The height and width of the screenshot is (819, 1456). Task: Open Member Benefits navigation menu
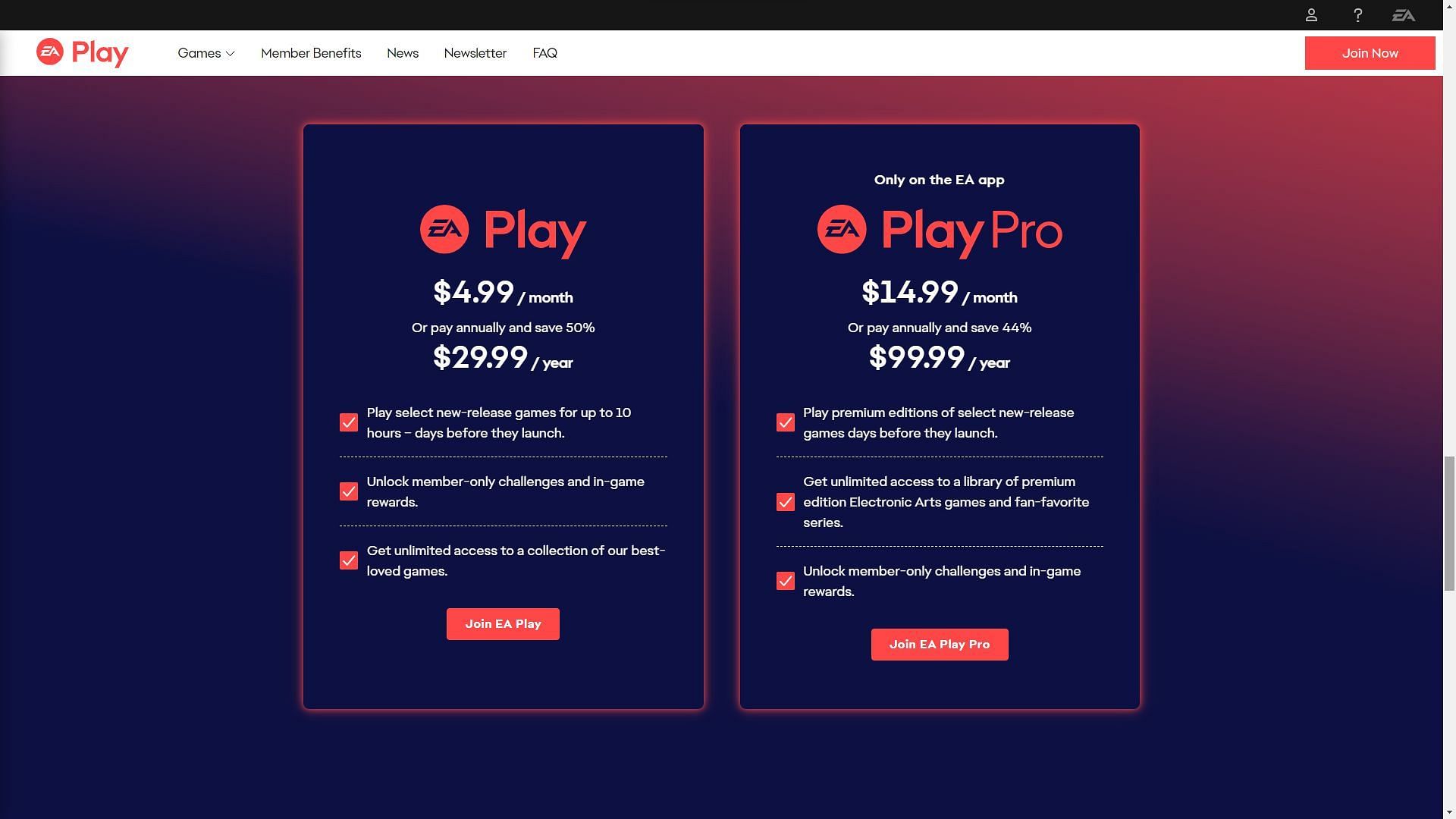click(x=310, y=52)
